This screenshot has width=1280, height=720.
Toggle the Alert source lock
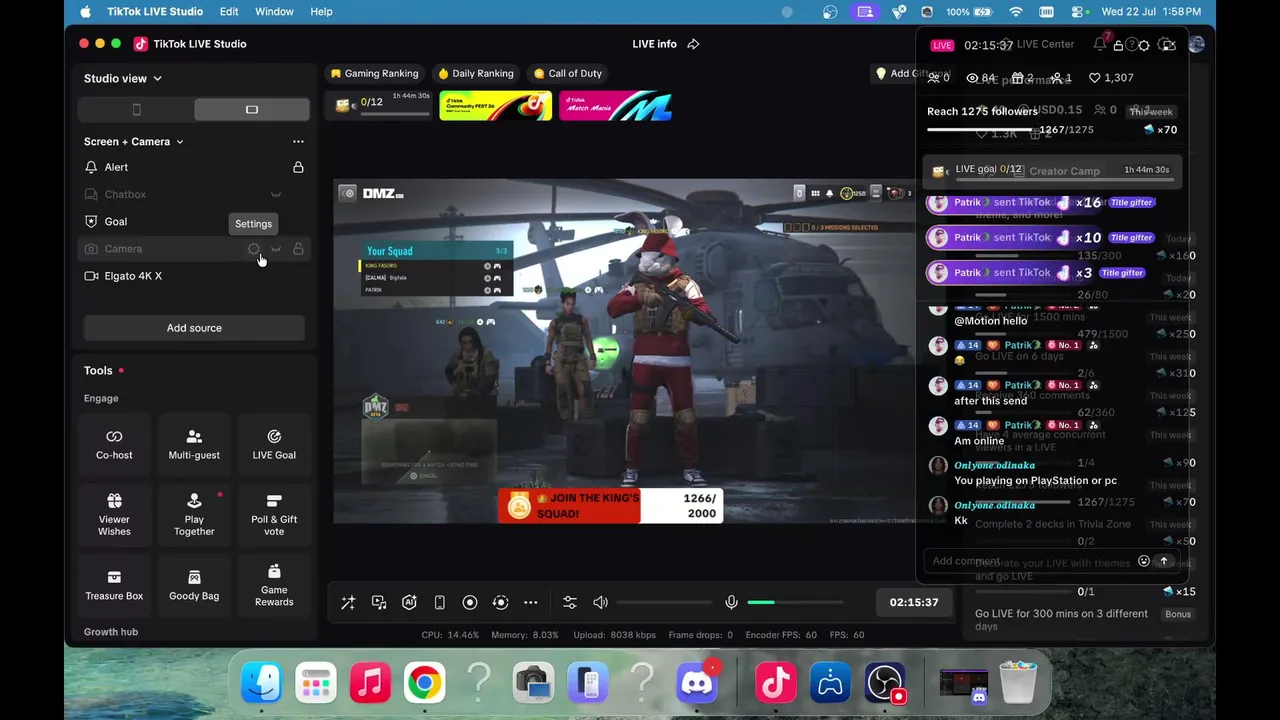tap(298, 167)
